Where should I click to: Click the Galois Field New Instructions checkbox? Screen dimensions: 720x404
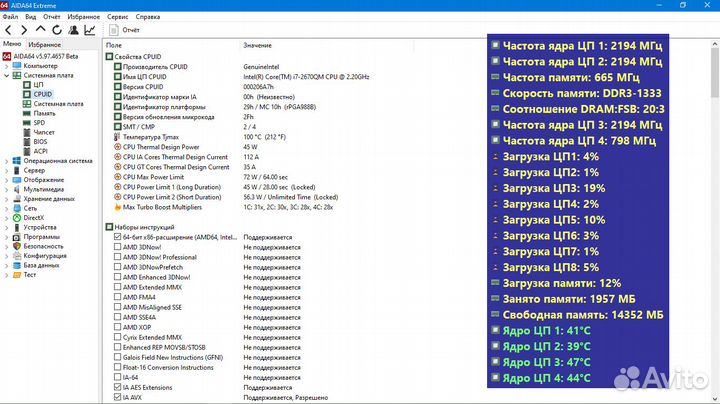point(118,357)
